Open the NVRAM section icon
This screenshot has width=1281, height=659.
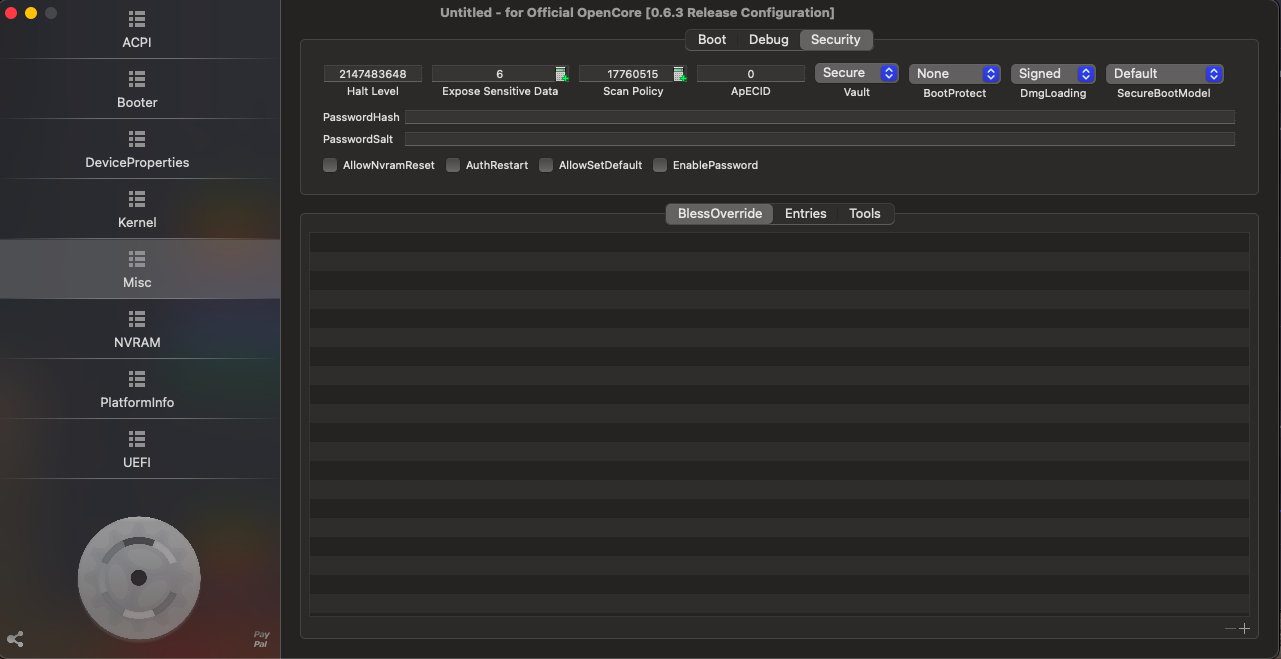click(x=137, y=319)
